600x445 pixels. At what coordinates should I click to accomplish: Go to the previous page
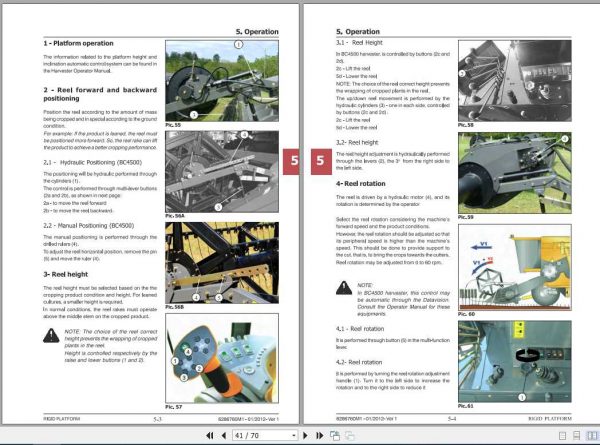point(224,435)
